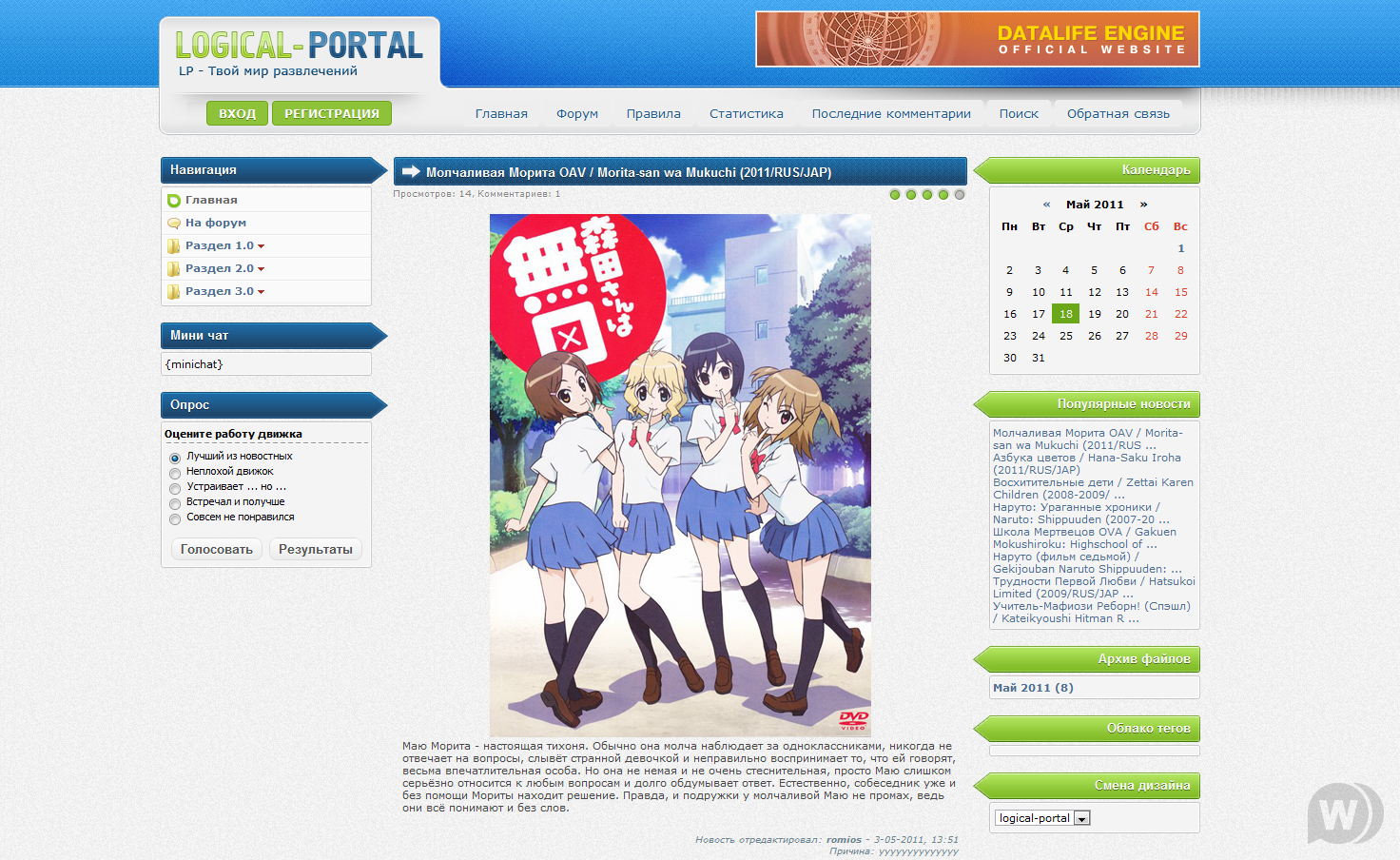Go to next month in calendar

pyautogui.click(x=1143, y=205)
